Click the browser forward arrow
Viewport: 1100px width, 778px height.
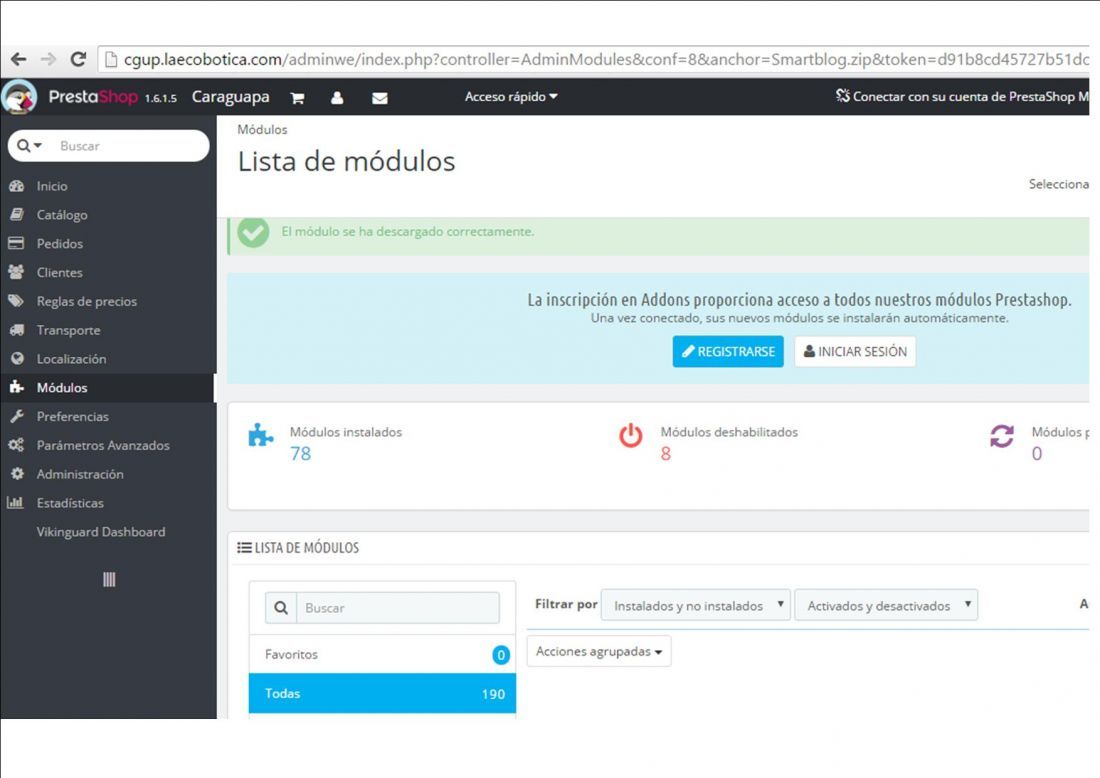(x=48, y=59)
